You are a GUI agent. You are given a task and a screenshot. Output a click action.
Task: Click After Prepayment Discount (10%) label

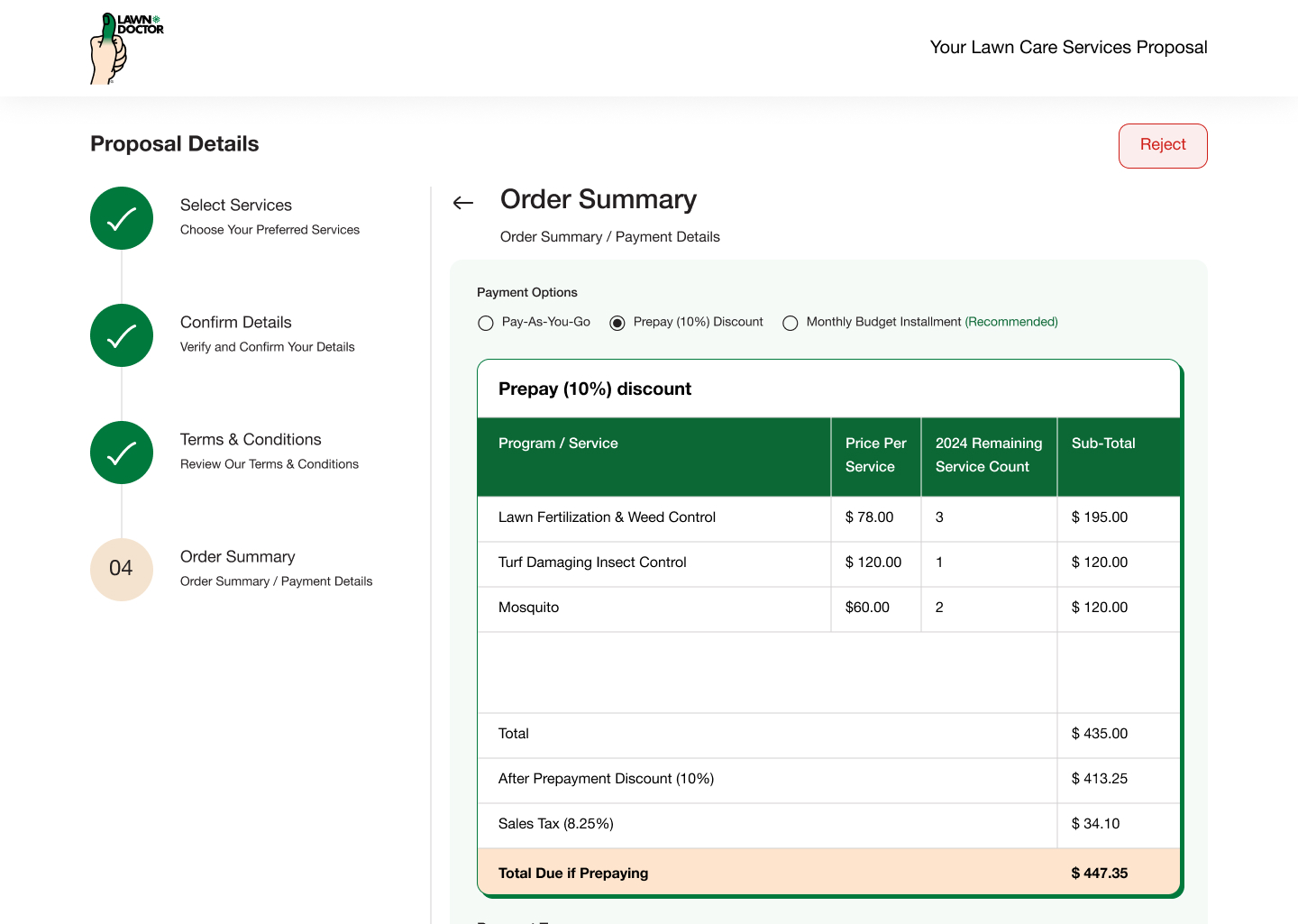(x=606, y=779)
